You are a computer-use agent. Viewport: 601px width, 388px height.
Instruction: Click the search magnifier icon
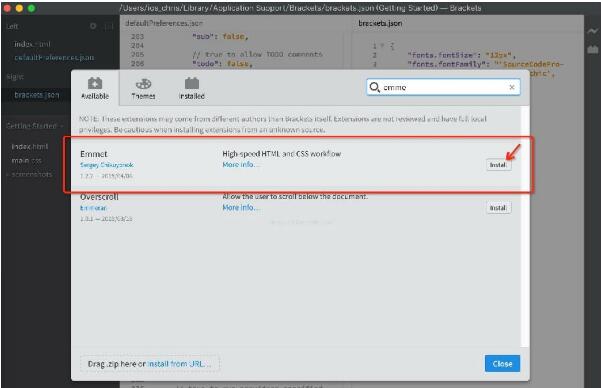point(374,87)
